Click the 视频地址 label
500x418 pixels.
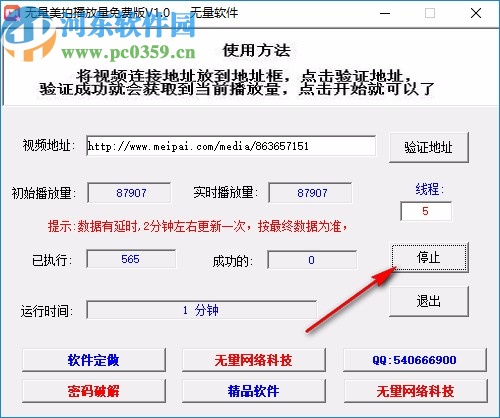tap(49, 146)
